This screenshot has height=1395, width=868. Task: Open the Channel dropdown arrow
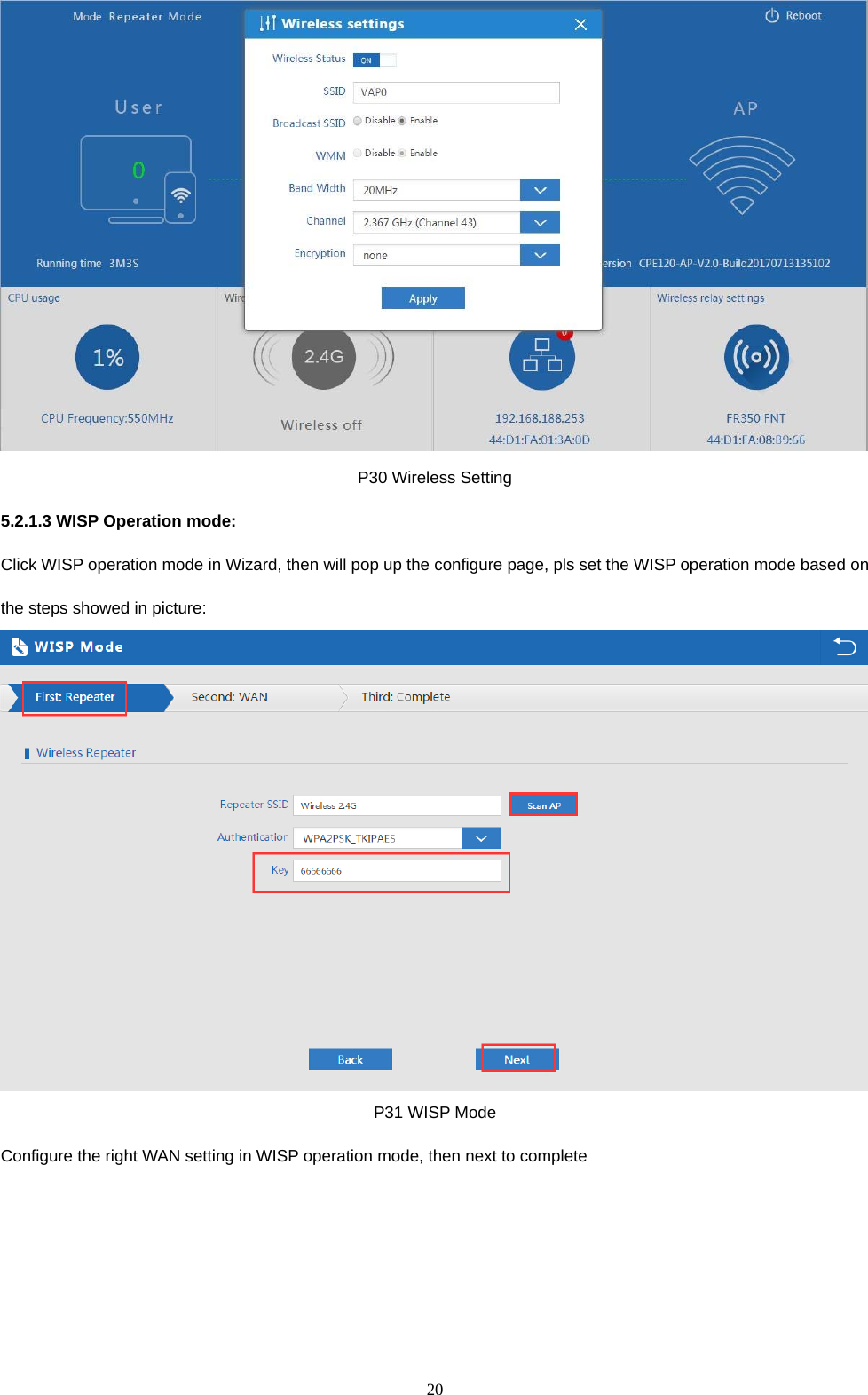click(540, 222)
